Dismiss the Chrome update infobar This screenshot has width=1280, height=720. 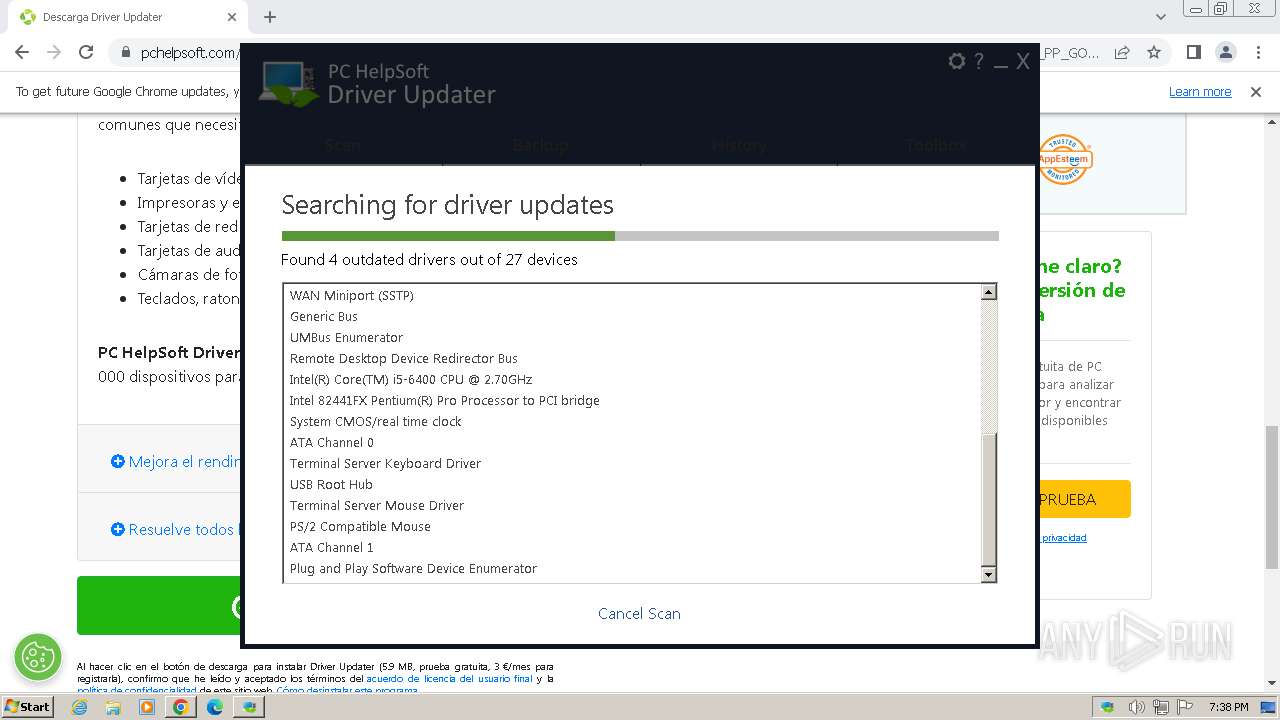coord(1256,91)
